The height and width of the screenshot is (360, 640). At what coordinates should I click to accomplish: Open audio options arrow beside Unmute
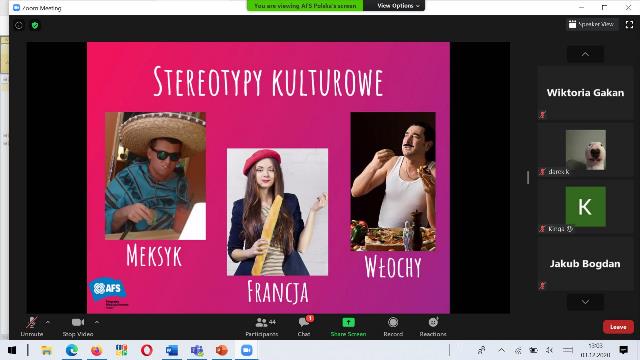(x=48, y=322)
